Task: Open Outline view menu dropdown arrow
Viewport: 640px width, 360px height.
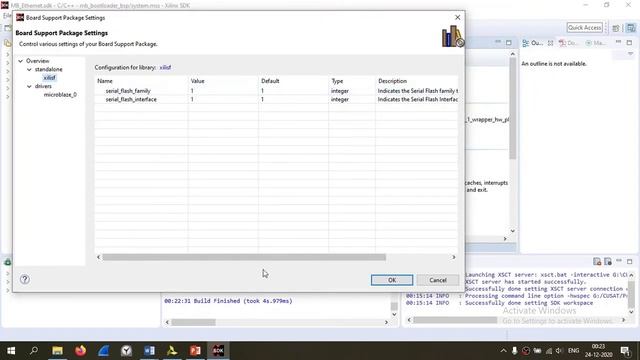Action: [x=630, y=54]
